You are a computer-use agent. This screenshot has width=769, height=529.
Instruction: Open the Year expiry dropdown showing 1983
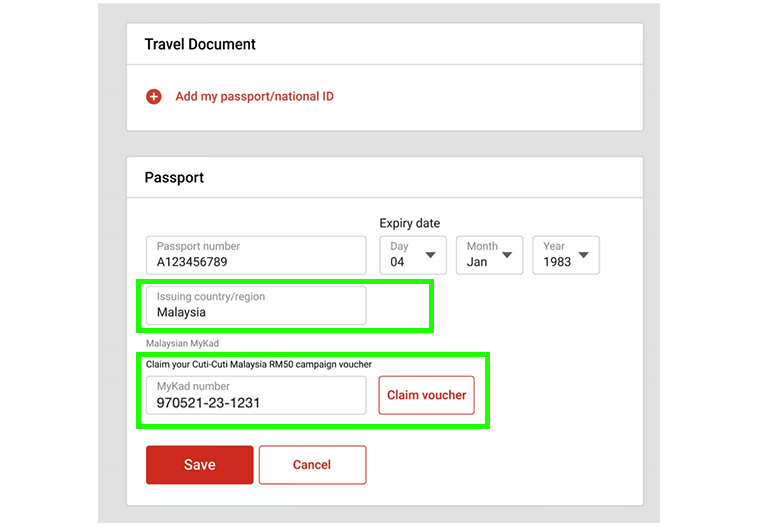click(565, 255)
